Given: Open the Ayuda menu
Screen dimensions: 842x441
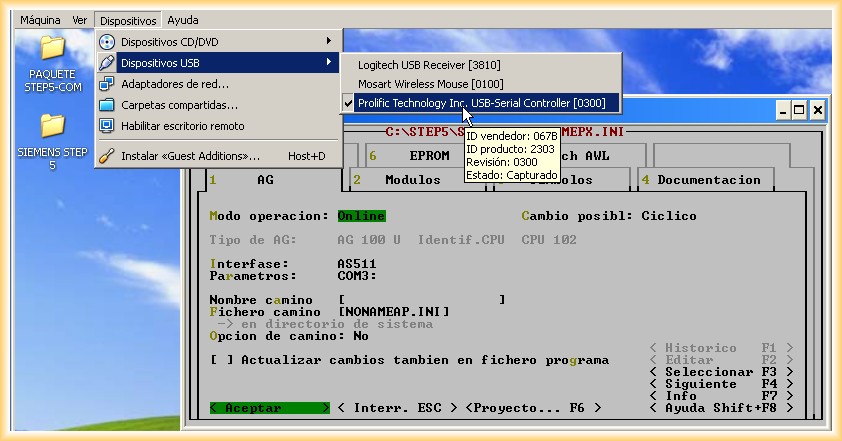Looking at the screenshot, I should point(183,20).
